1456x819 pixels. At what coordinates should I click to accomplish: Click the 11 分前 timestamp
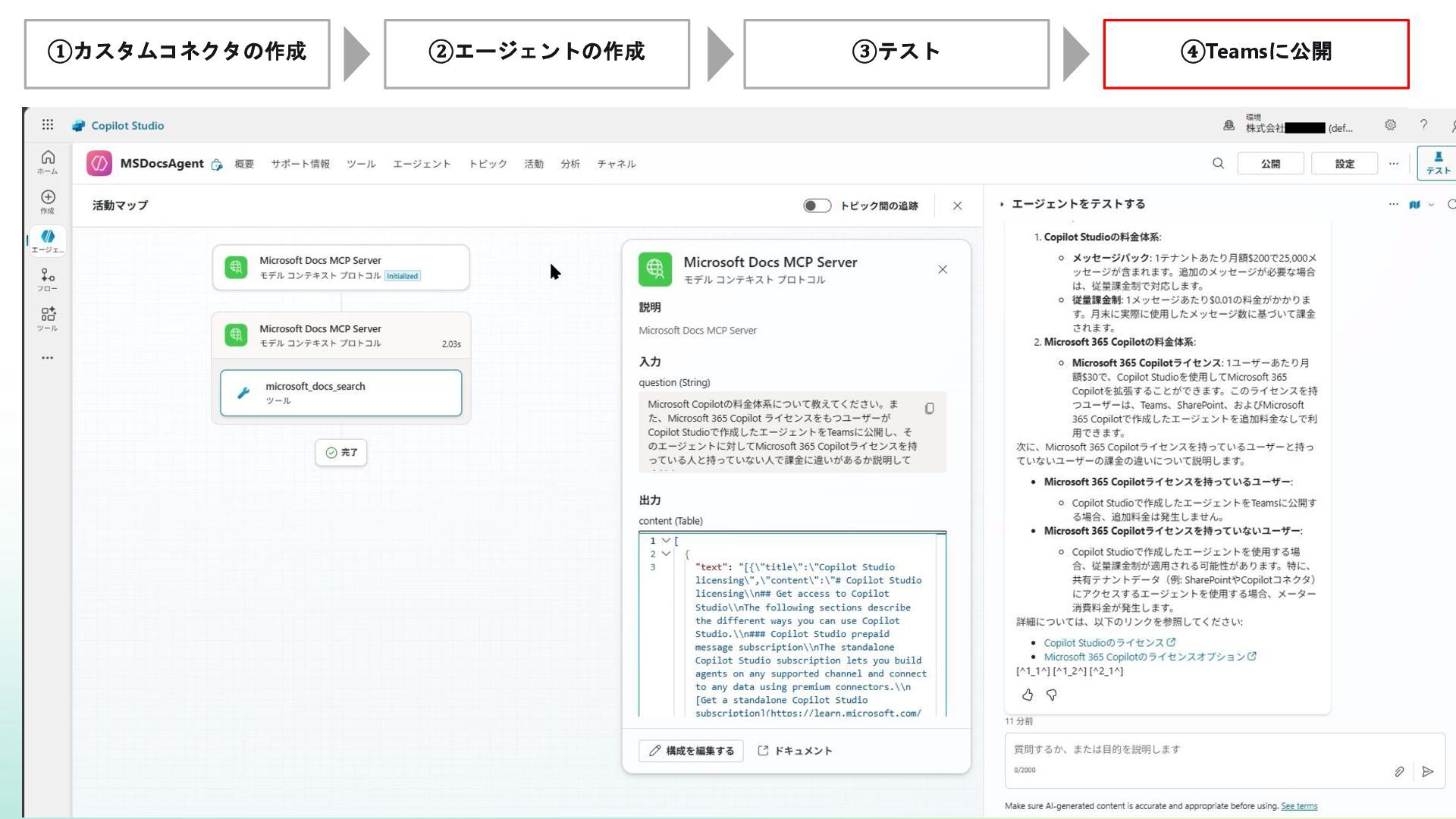click(1018, 721)
